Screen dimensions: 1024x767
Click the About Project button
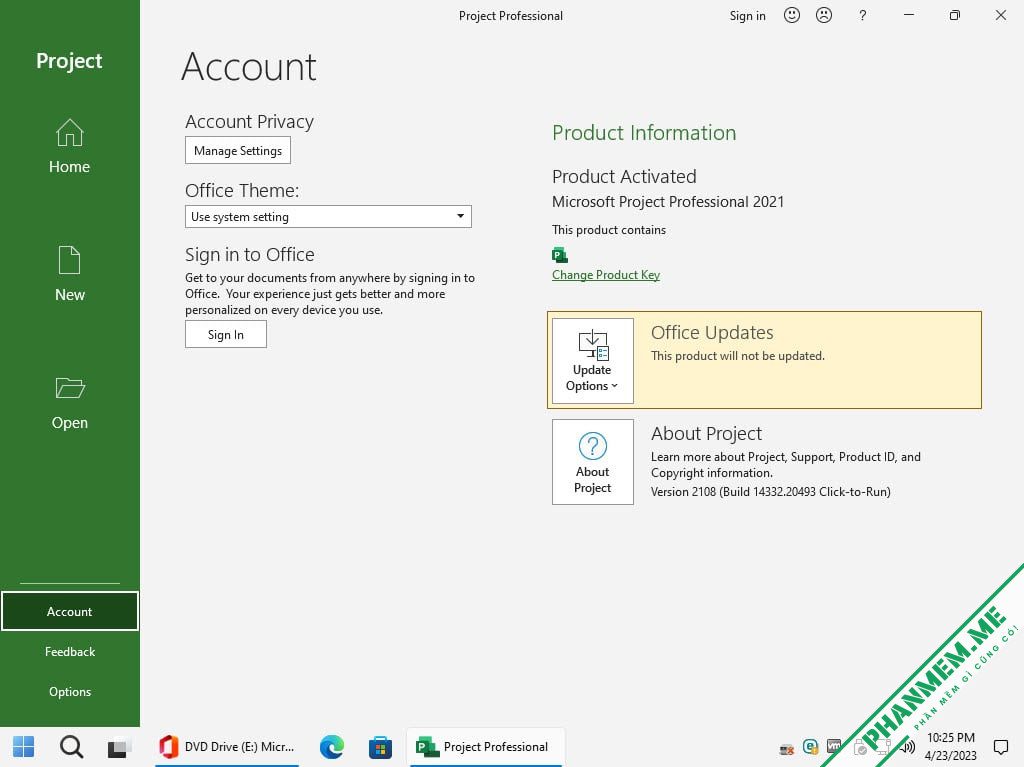pos(592,462)
